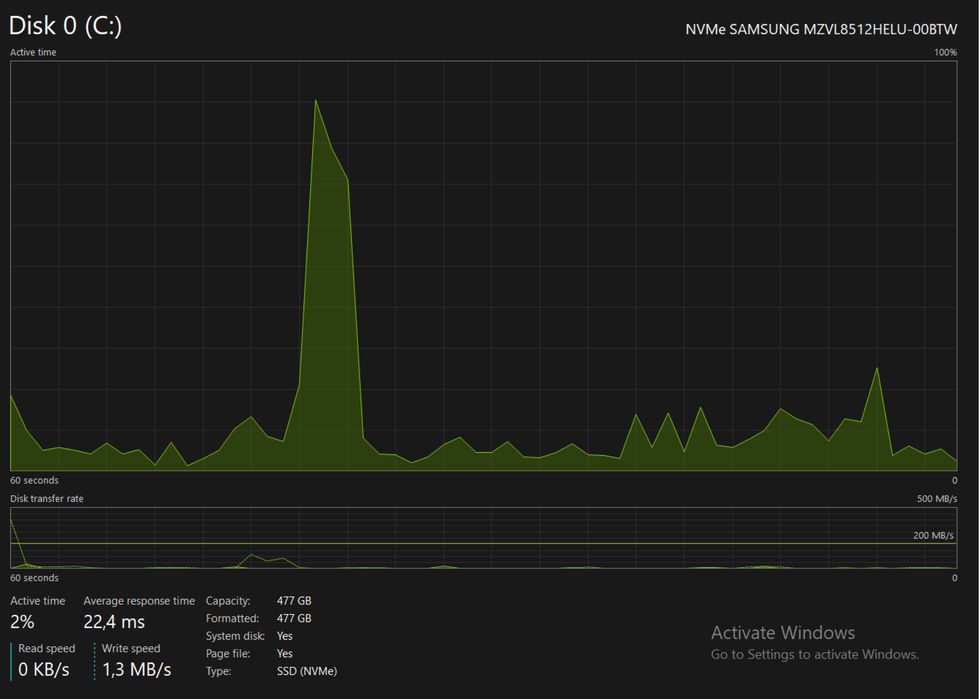Click the Capacity 477 GB value

pos(294,601)
